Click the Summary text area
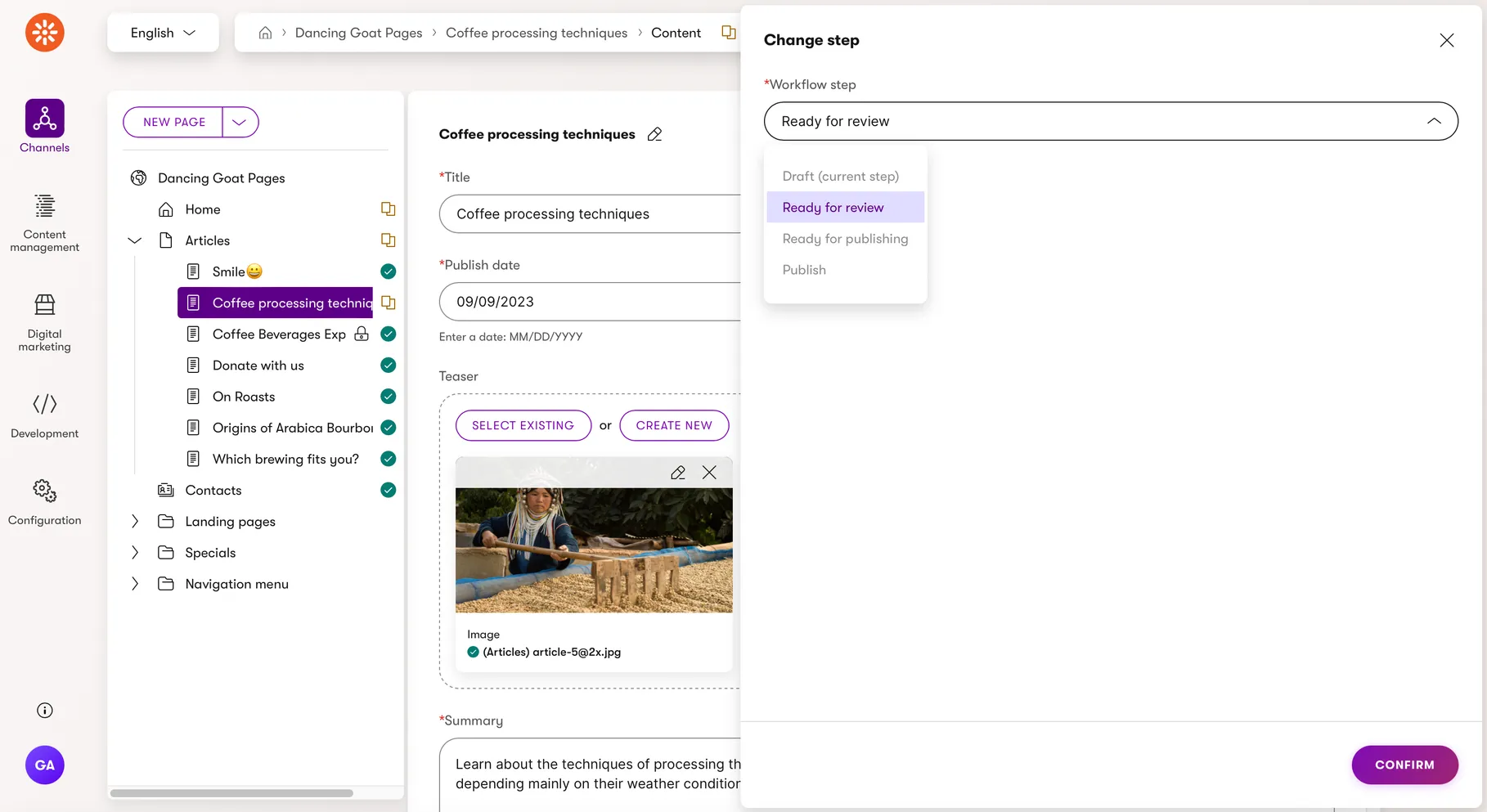Viewport: 1487px width, 812px height. pyautogui.click(x=590, y=774)
